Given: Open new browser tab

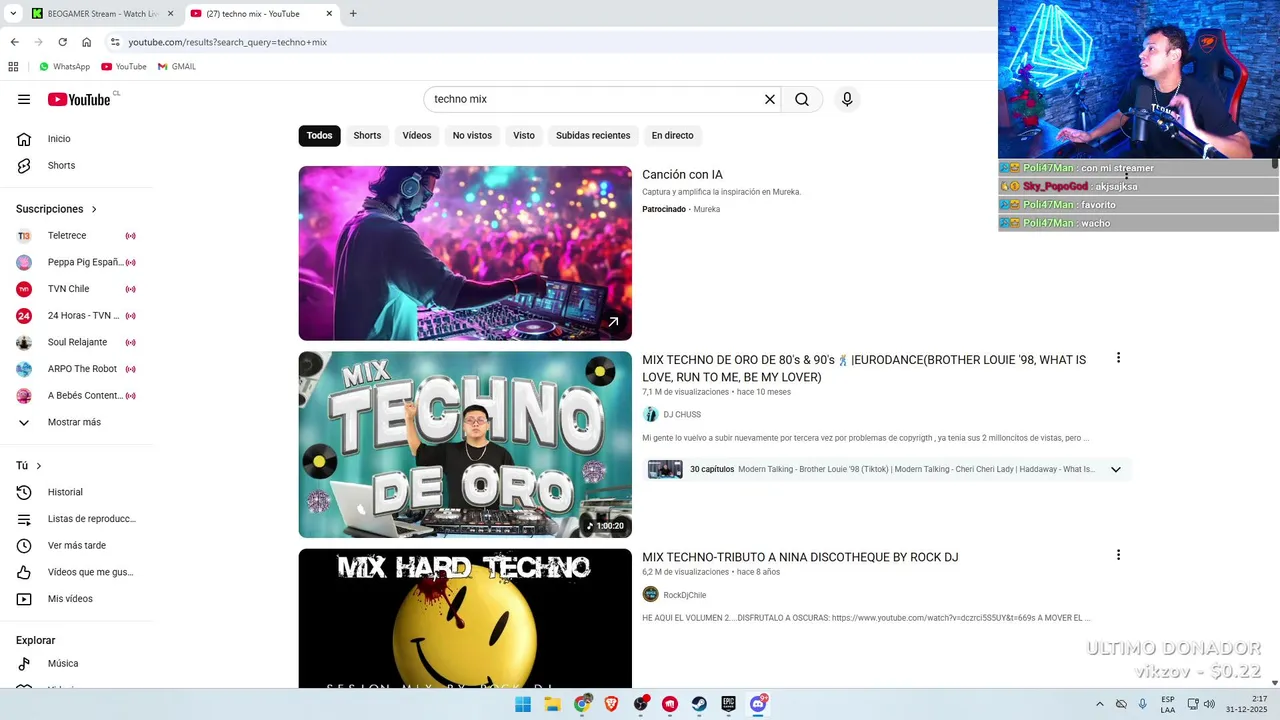Looking at the screenshot, I should coord(353,14).
